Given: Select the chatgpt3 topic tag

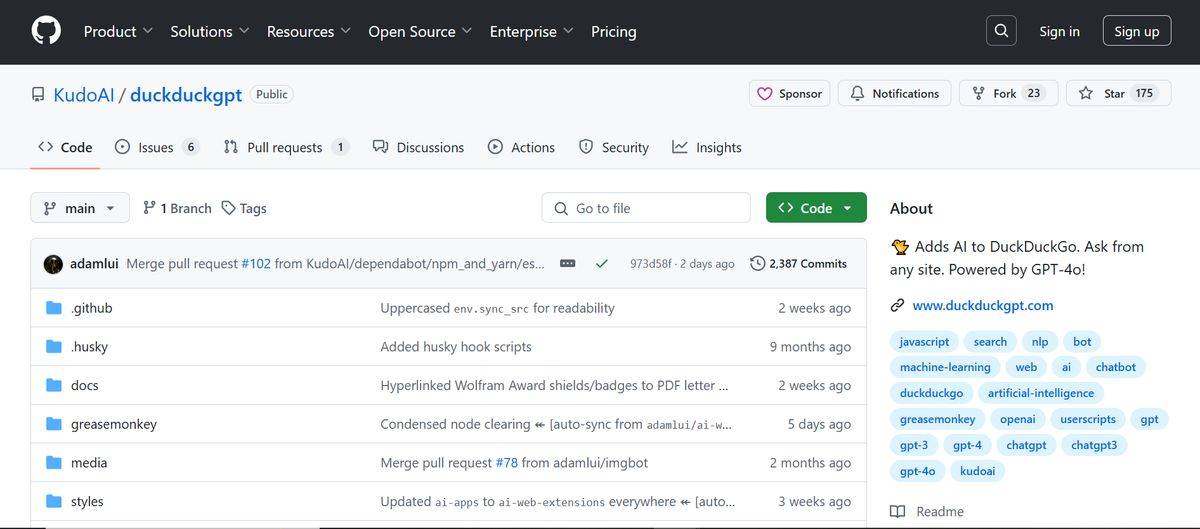Looking at the screenshot, I should [1094, 445].
